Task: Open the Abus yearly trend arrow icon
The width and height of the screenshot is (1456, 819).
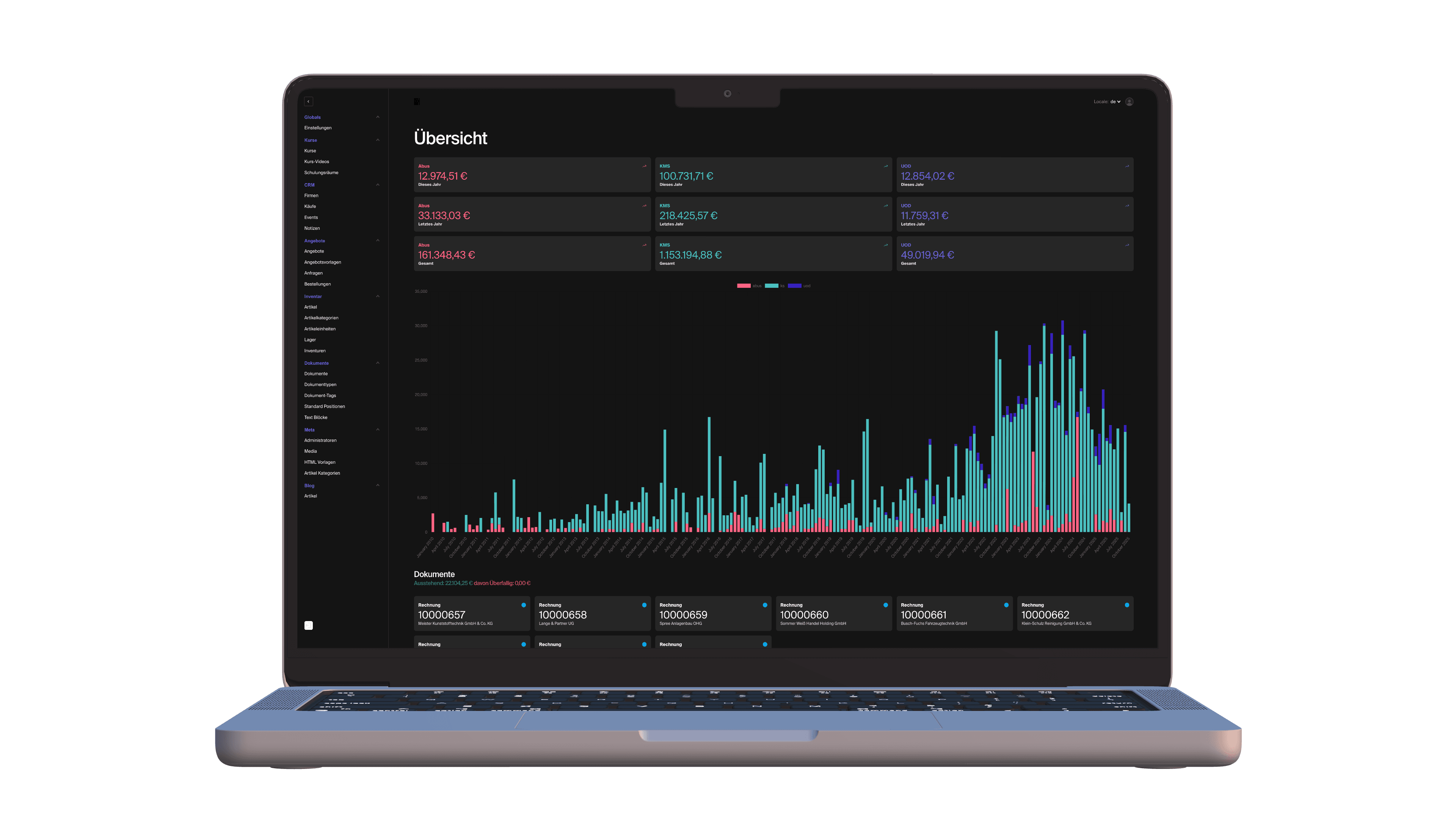Action: coord(644,166)
